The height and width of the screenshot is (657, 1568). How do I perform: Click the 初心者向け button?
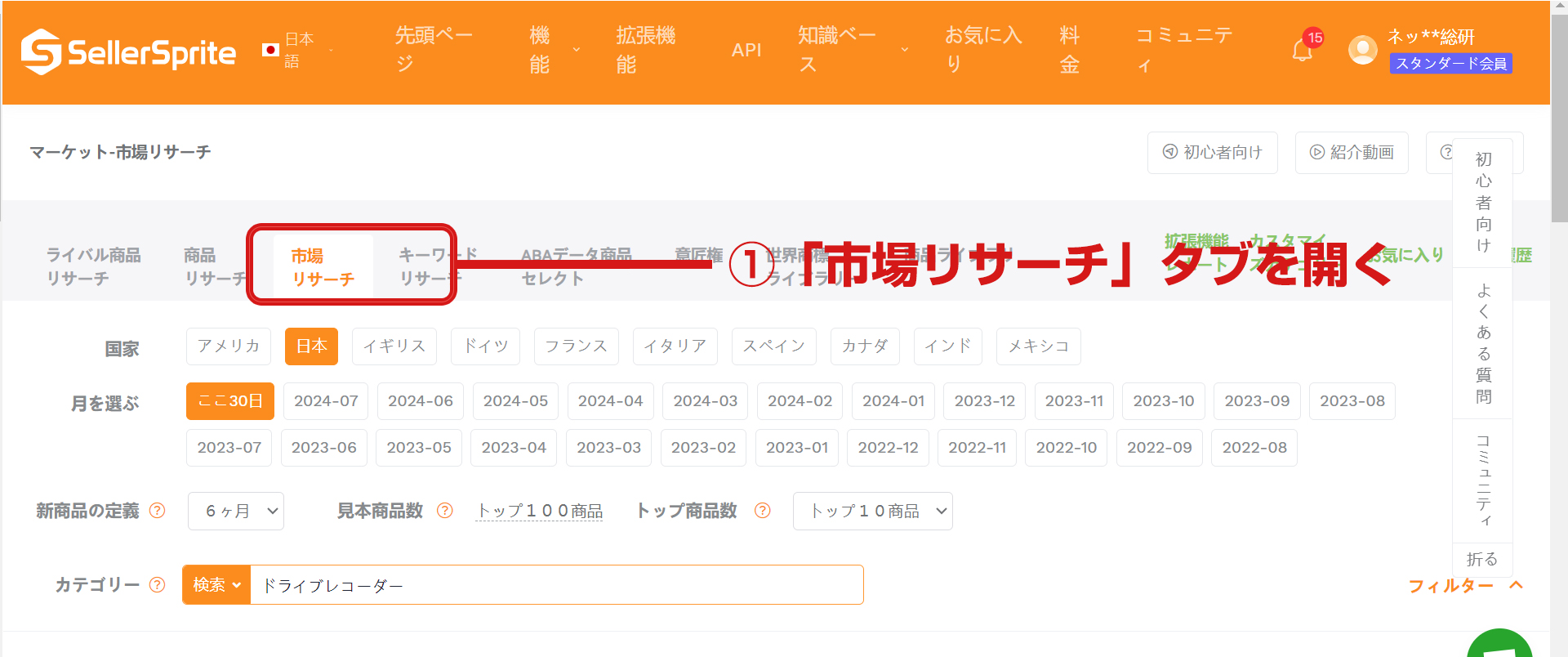coord(1213,152)
